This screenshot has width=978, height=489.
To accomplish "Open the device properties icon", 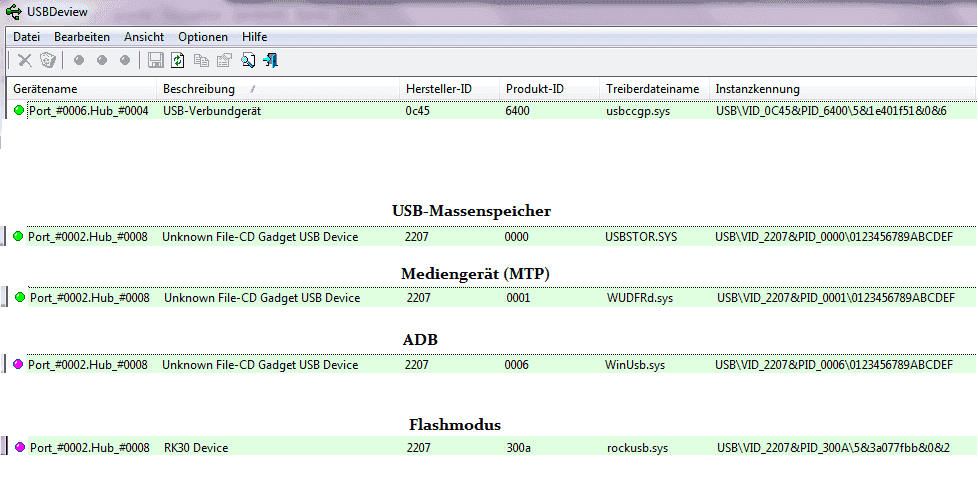I will [224, 60].
